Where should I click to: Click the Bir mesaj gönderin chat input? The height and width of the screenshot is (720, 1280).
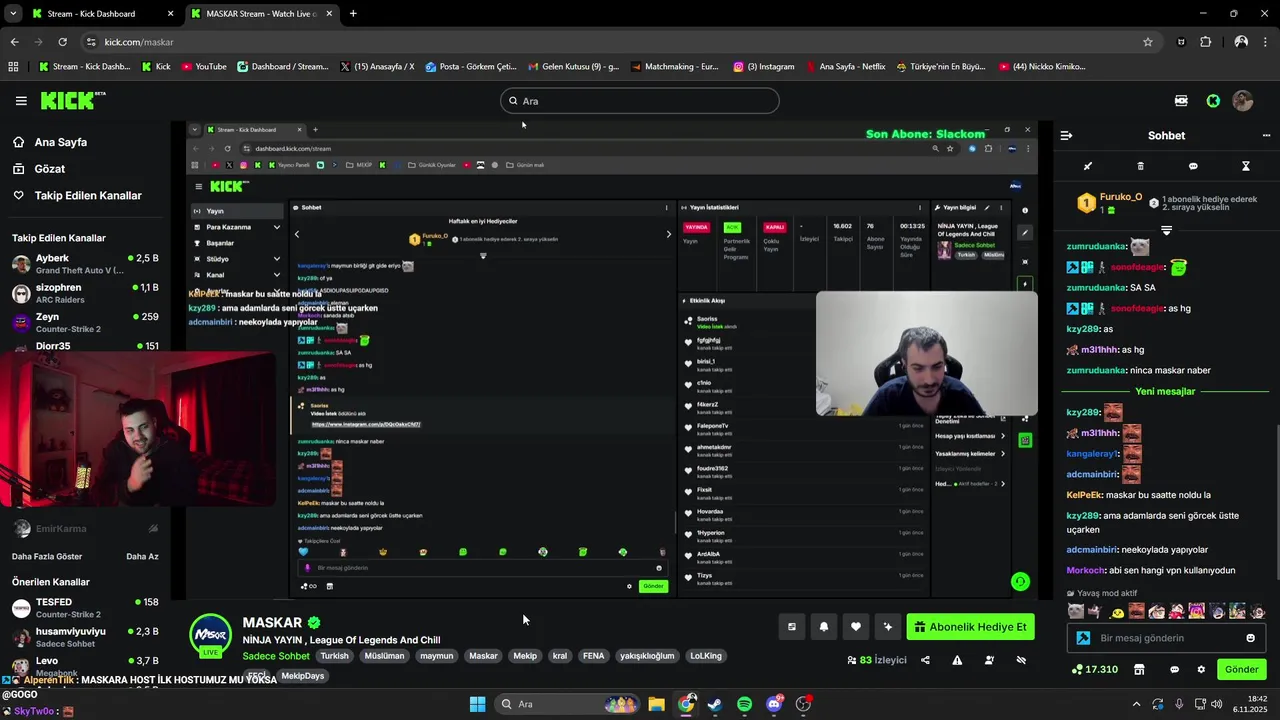1165,638
